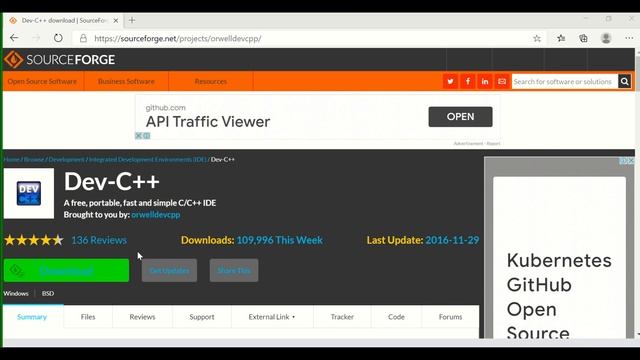640x360 pixels.
Task: Click the email envelope icon
Action: coord(502,81)
